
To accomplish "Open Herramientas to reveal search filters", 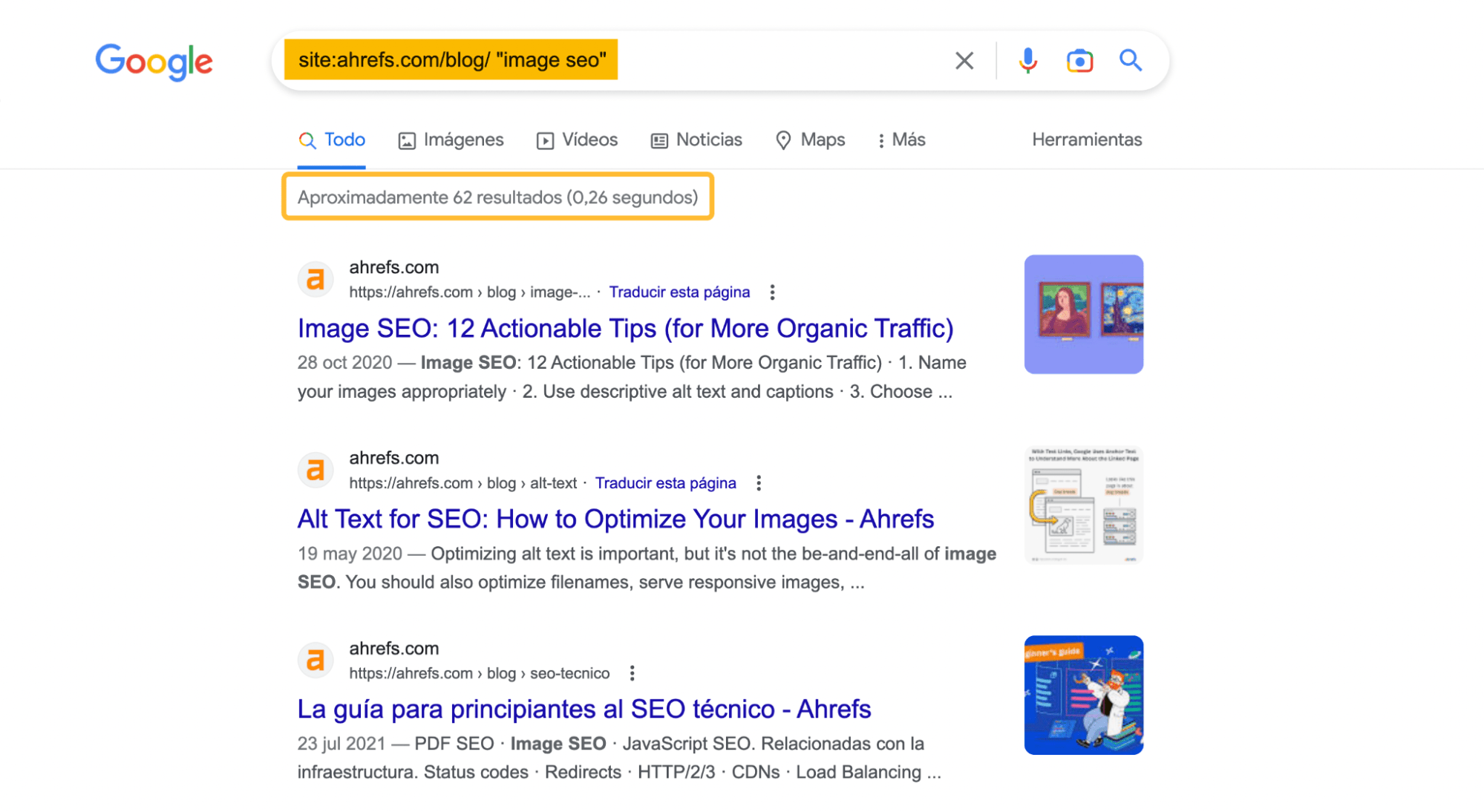I will (1087, 140).
